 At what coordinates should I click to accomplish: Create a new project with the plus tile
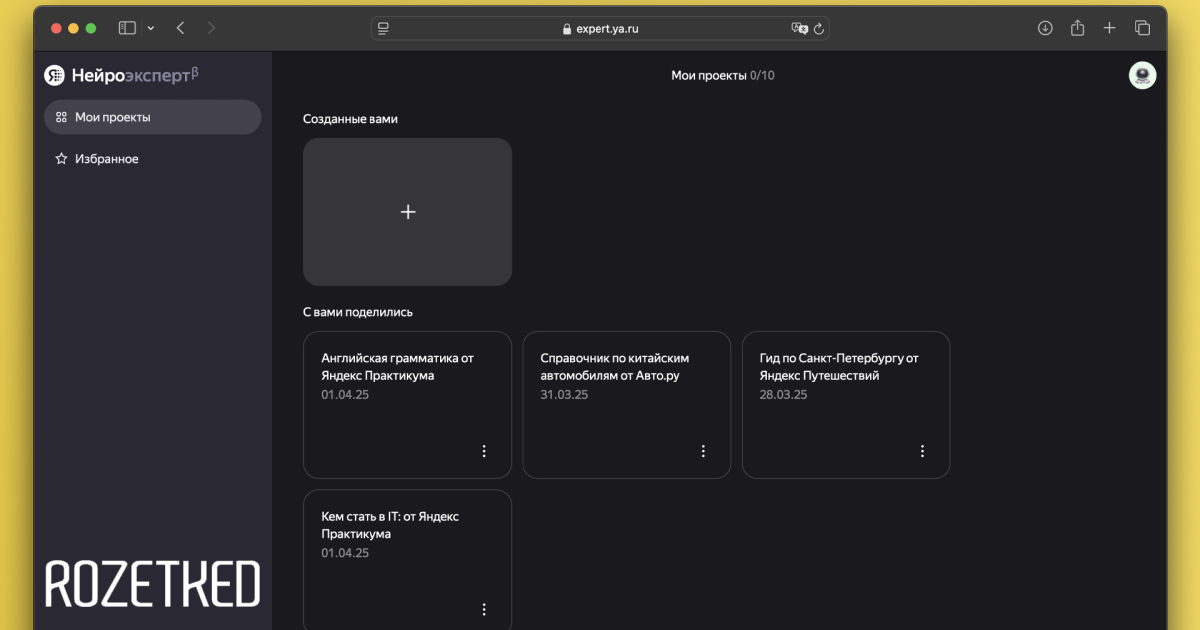pyautogui.click(x=408, y=212)
